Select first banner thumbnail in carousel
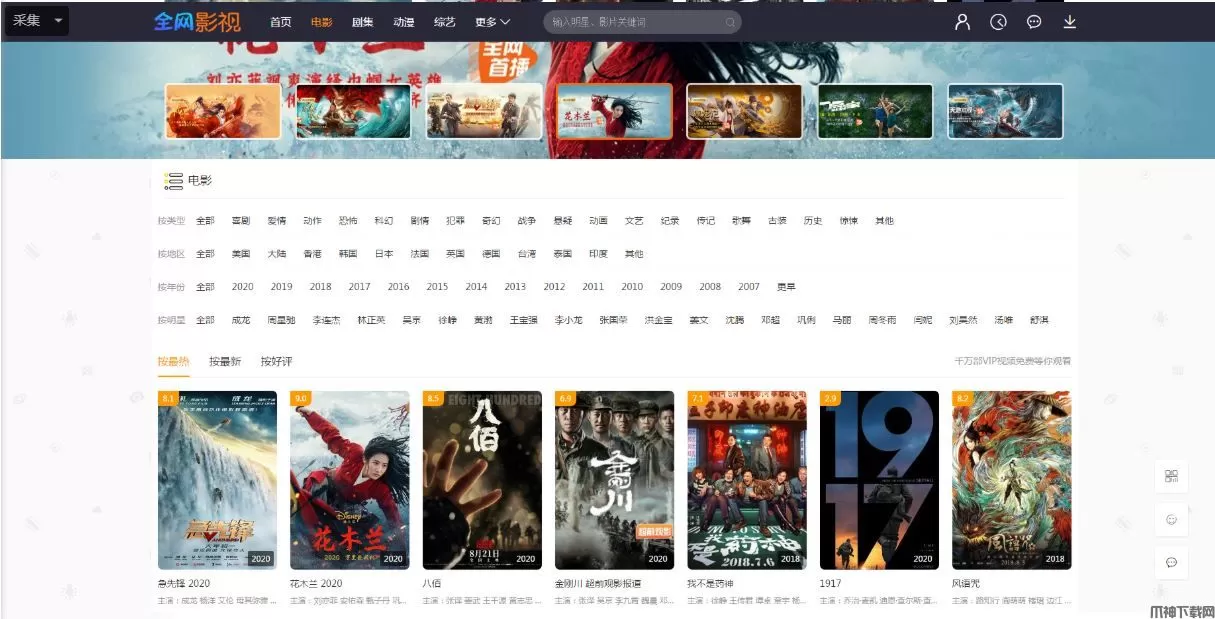 click(223, 111)
